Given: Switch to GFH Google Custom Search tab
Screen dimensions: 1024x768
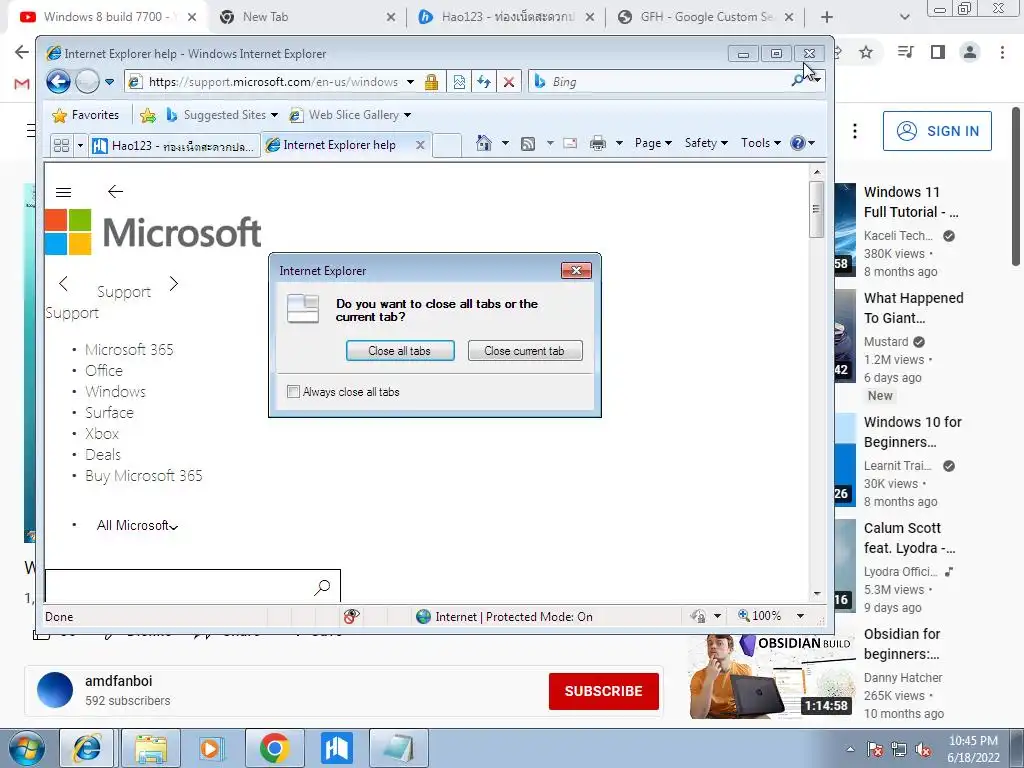Looking at the screenshot, I should 705,17.
